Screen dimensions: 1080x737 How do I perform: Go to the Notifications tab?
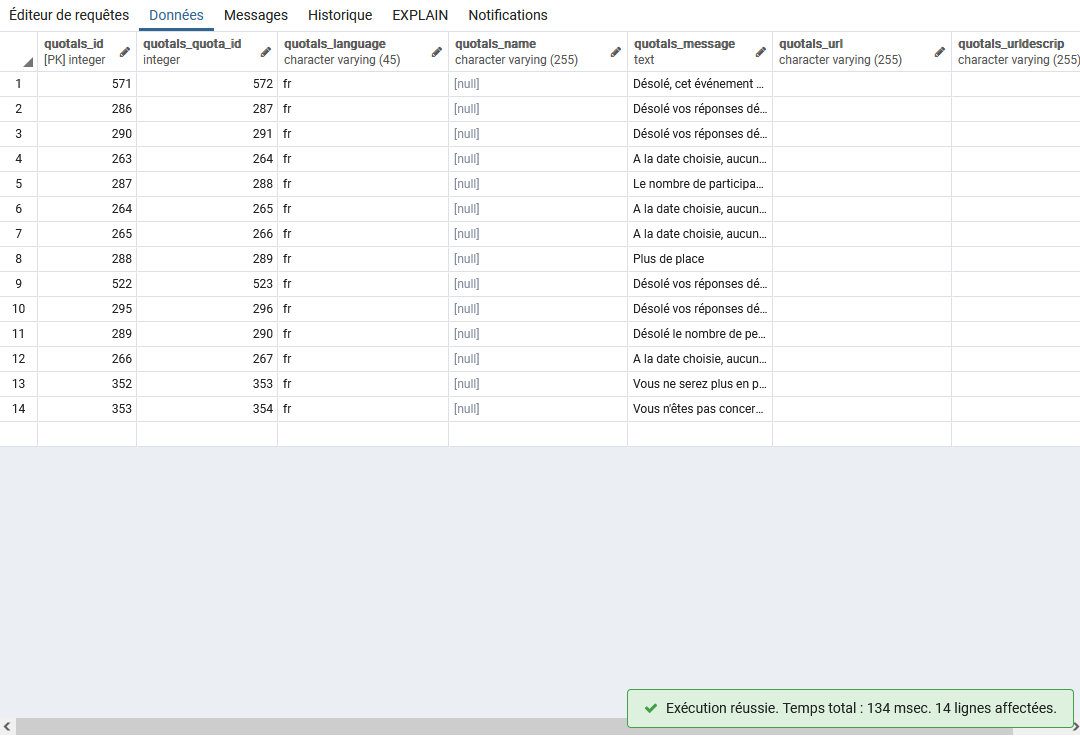pyautogui.click(x=508, y=15)
